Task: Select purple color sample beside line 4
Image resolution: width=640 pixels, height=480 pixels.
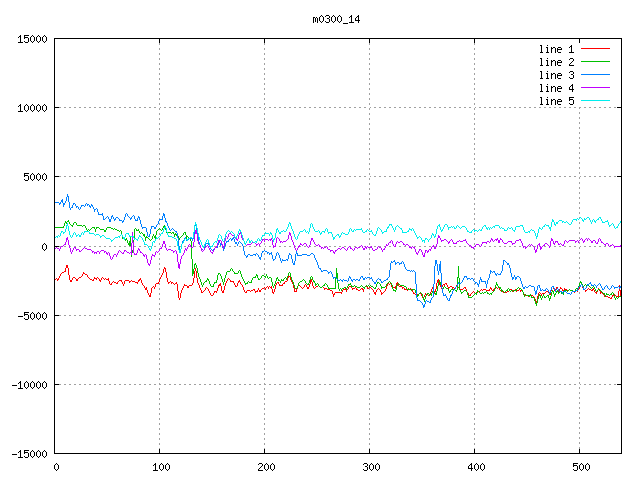Action: [595, 88]
